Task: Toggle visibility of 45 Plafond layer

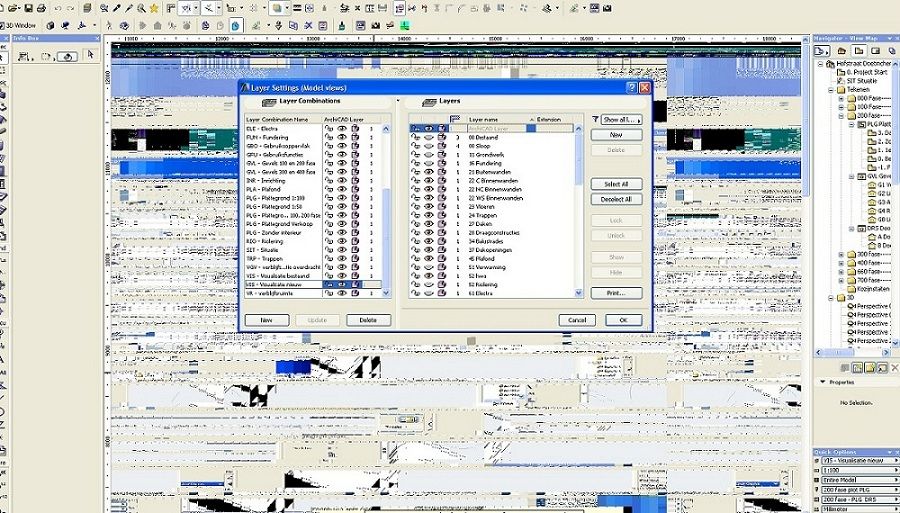Action: [x=429, y=258]
